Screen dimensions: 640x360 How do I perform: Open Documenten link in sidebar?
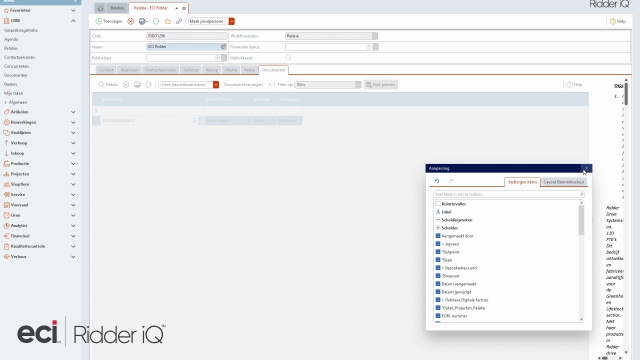click(16, 76)
